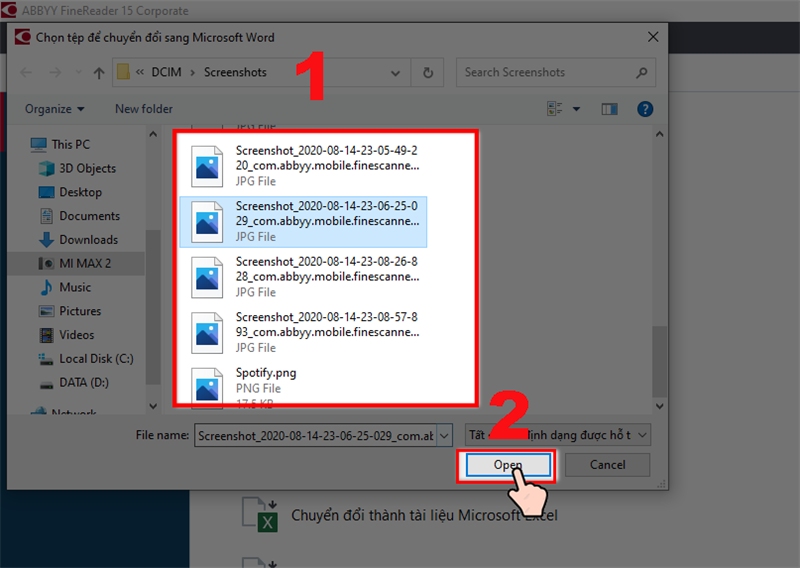Screen dimensions: 800x568
Task: Click the New folder button
Action: [x=144, y=109]
